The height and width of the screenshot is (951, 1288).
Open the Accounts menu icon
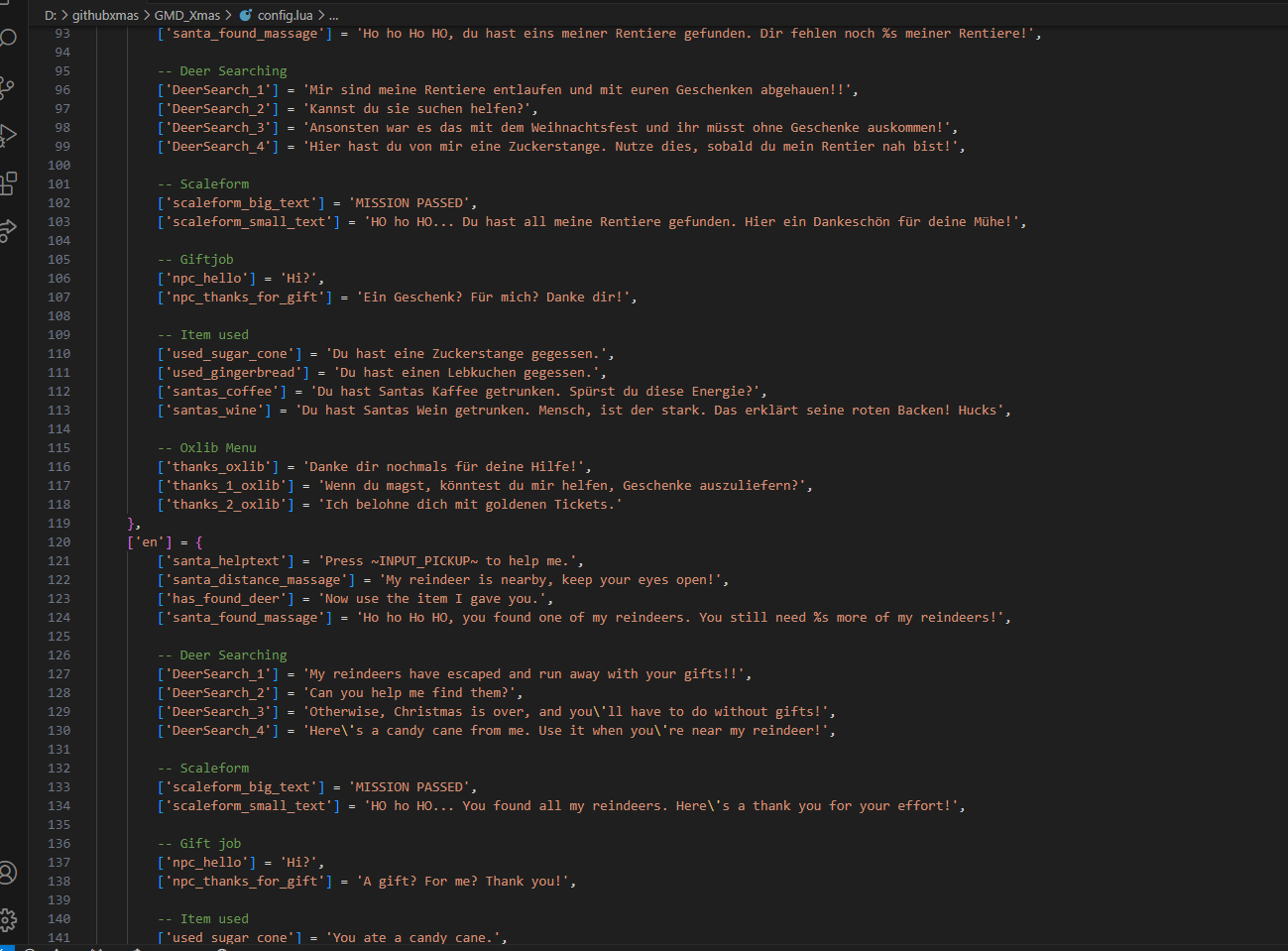click(8, 873)
